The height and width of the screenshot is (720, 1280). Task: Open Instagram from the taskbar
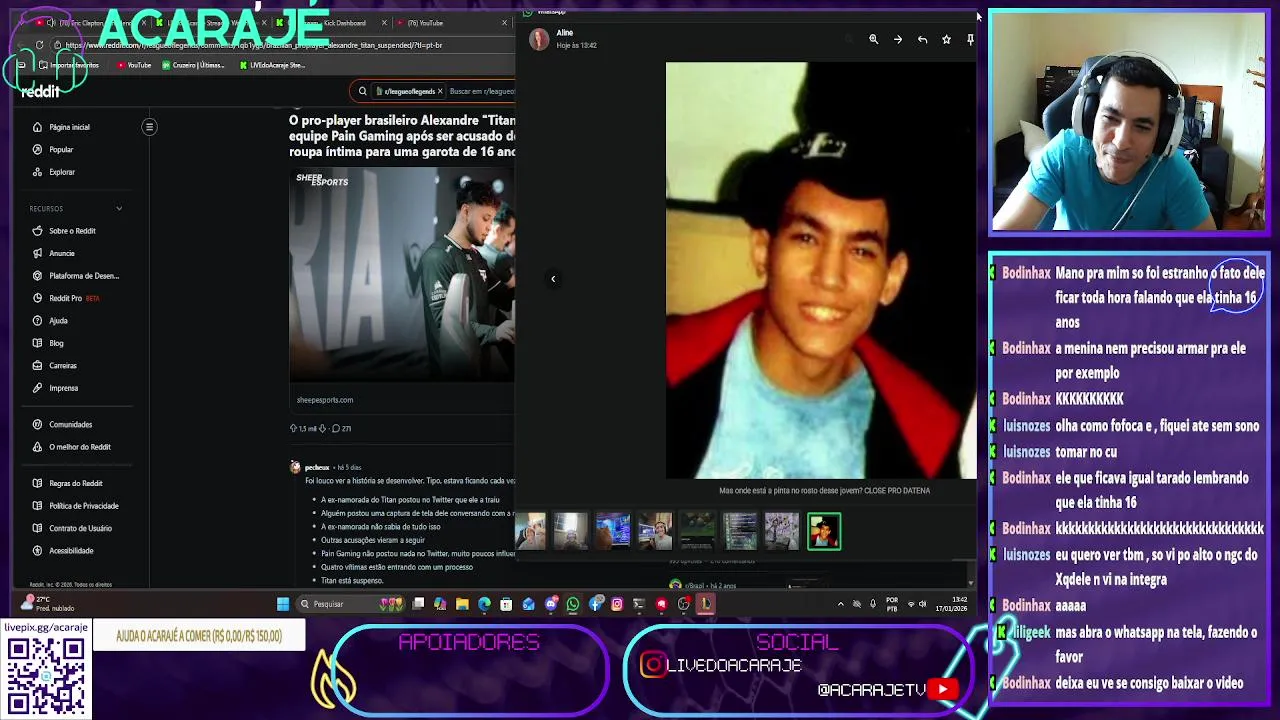point(617,604)
